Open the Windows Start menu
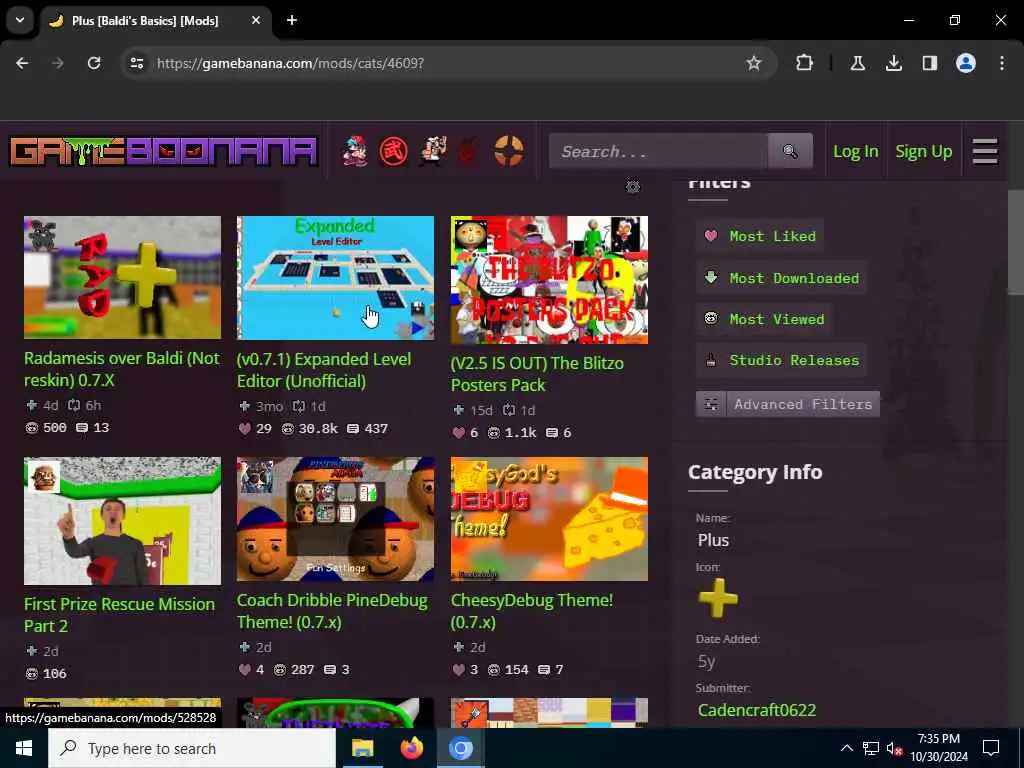 click(24, 748)
